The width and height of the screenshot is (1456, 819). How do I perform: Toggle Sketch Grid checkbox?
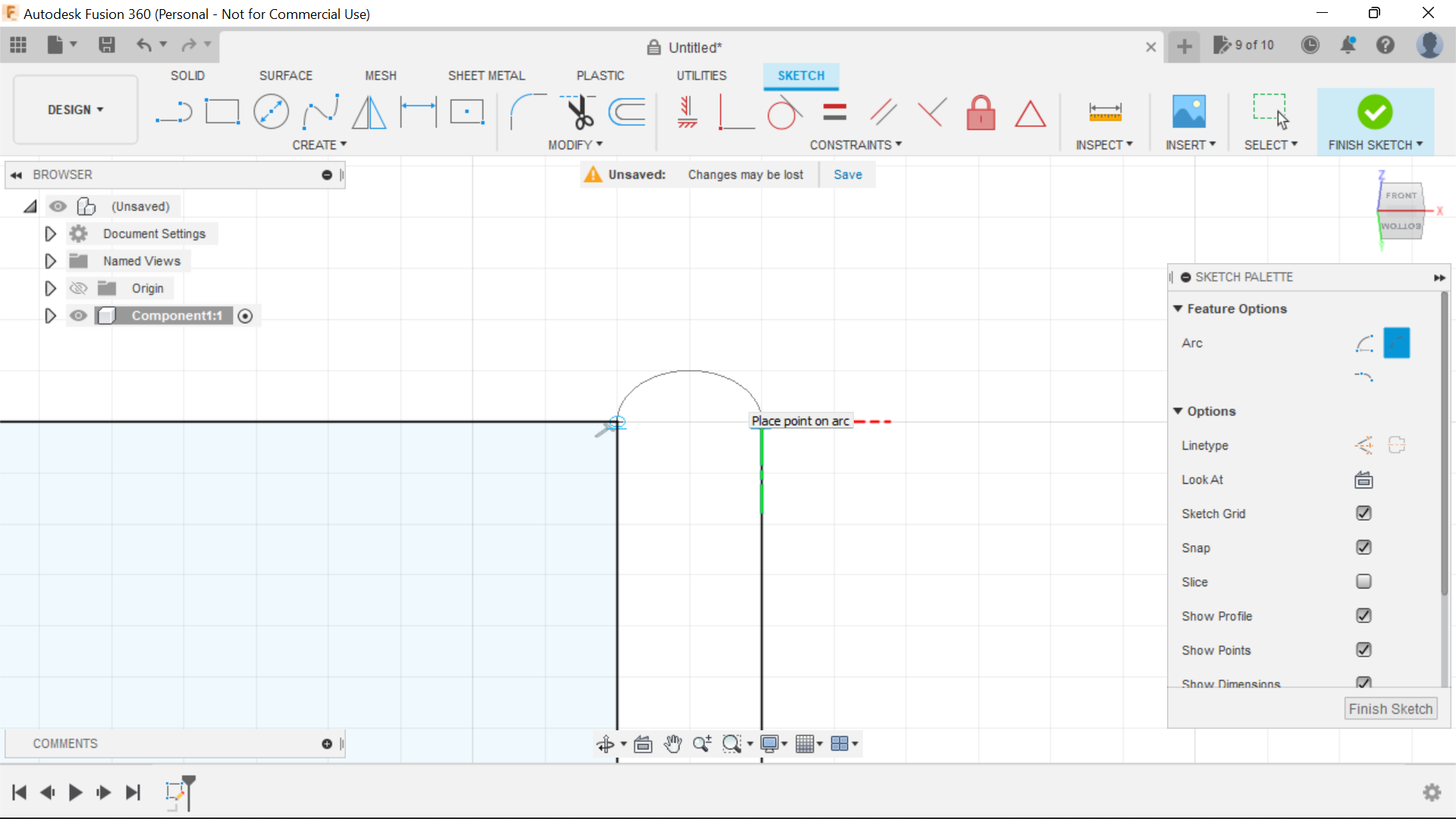pyautogui.click(x=1363, y=513)
